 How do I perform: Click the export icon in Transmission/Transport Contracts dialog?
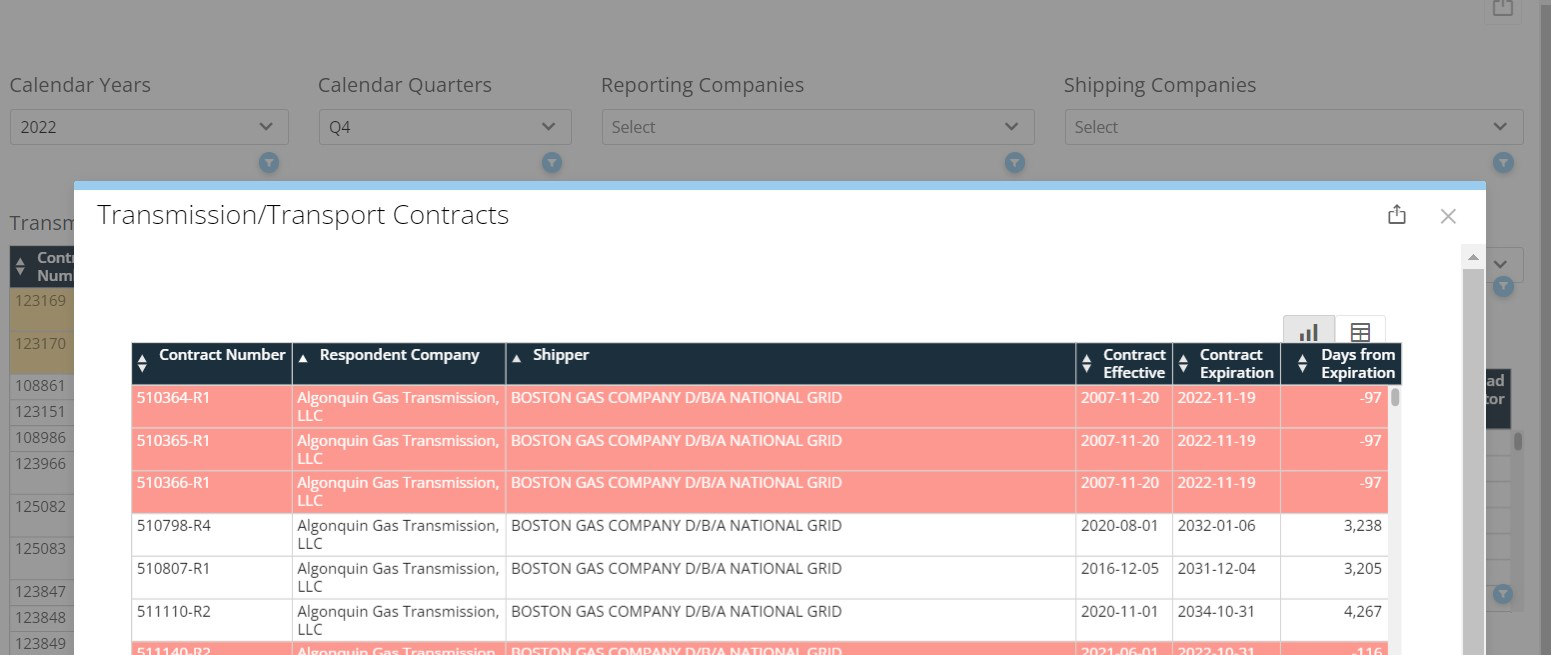(x=1397, y=215)
